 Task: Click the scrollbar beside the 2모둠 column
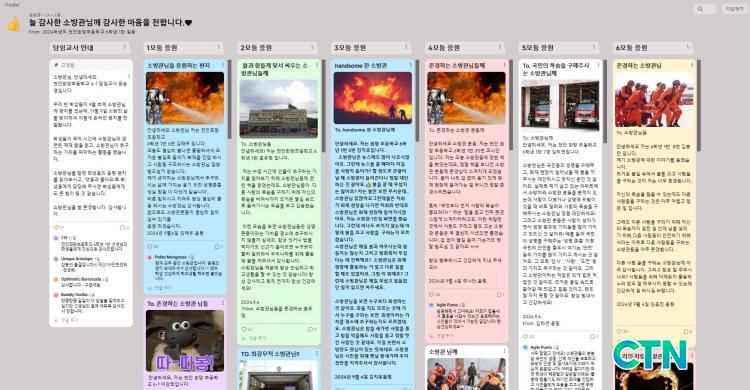(323, 105)
